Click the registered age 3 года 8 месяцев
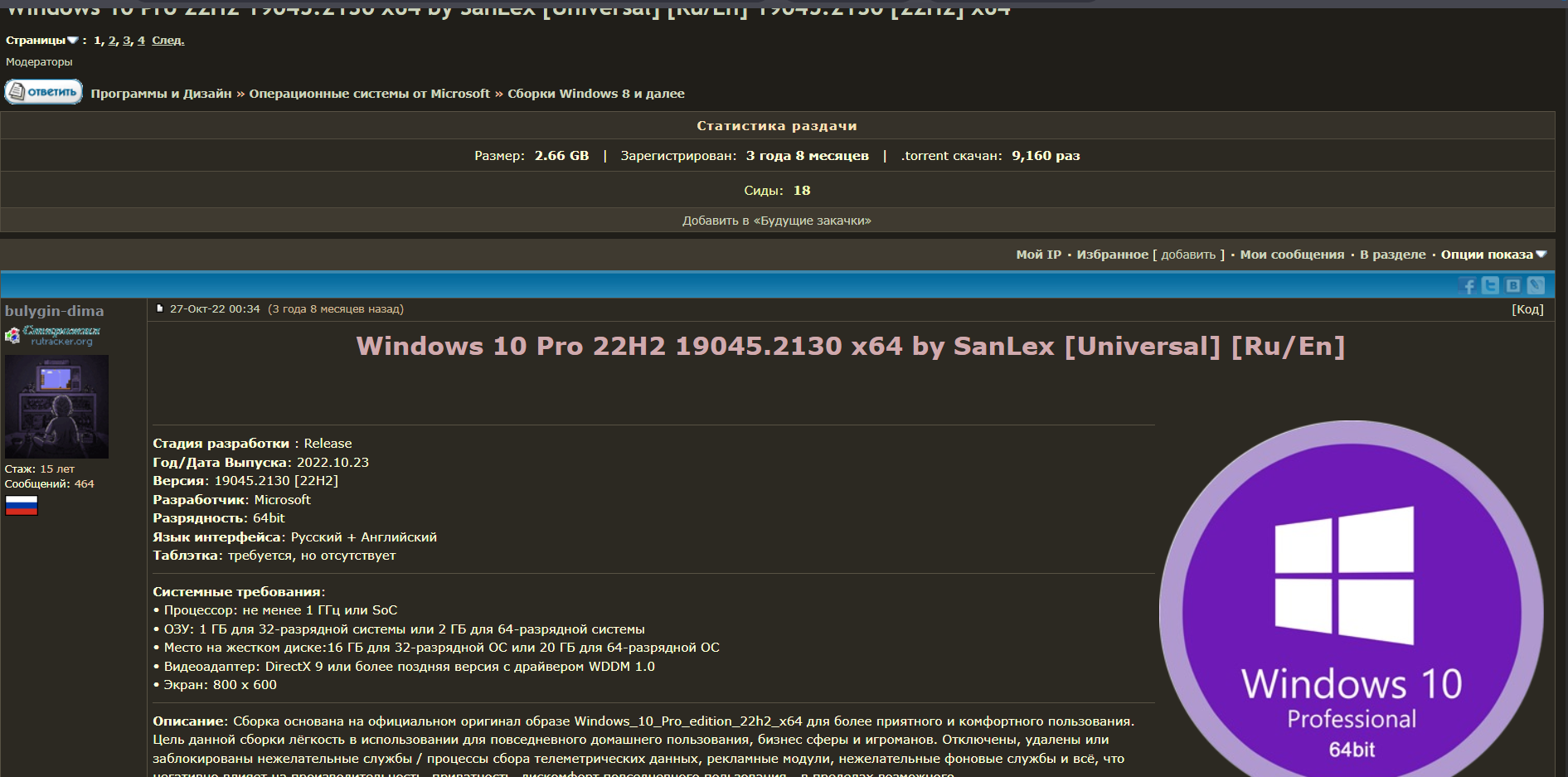 808,156
